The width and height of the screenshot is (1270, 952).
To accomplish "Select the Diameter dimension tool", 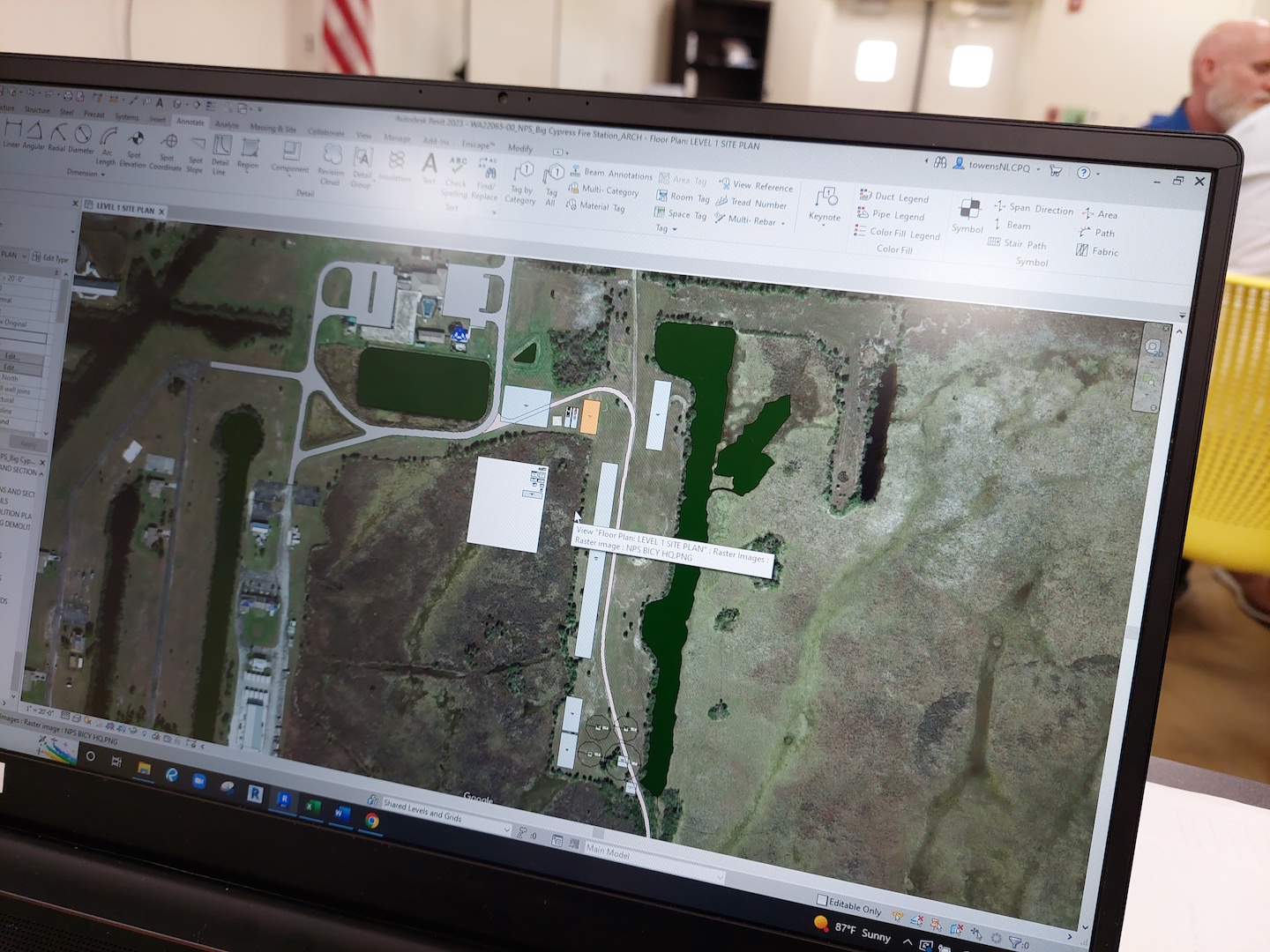I will pos(81,140).
